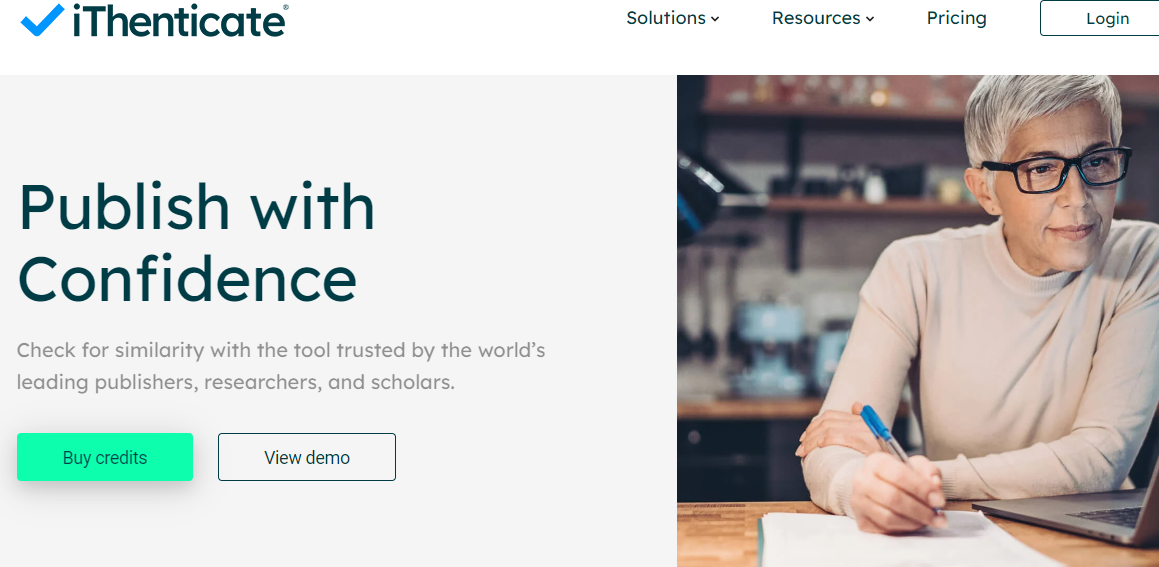The width and height of the screenshot is (1159, 567).
Task: Expand the Resources menu
Action: pyautogui.click(x=823, y=18)
